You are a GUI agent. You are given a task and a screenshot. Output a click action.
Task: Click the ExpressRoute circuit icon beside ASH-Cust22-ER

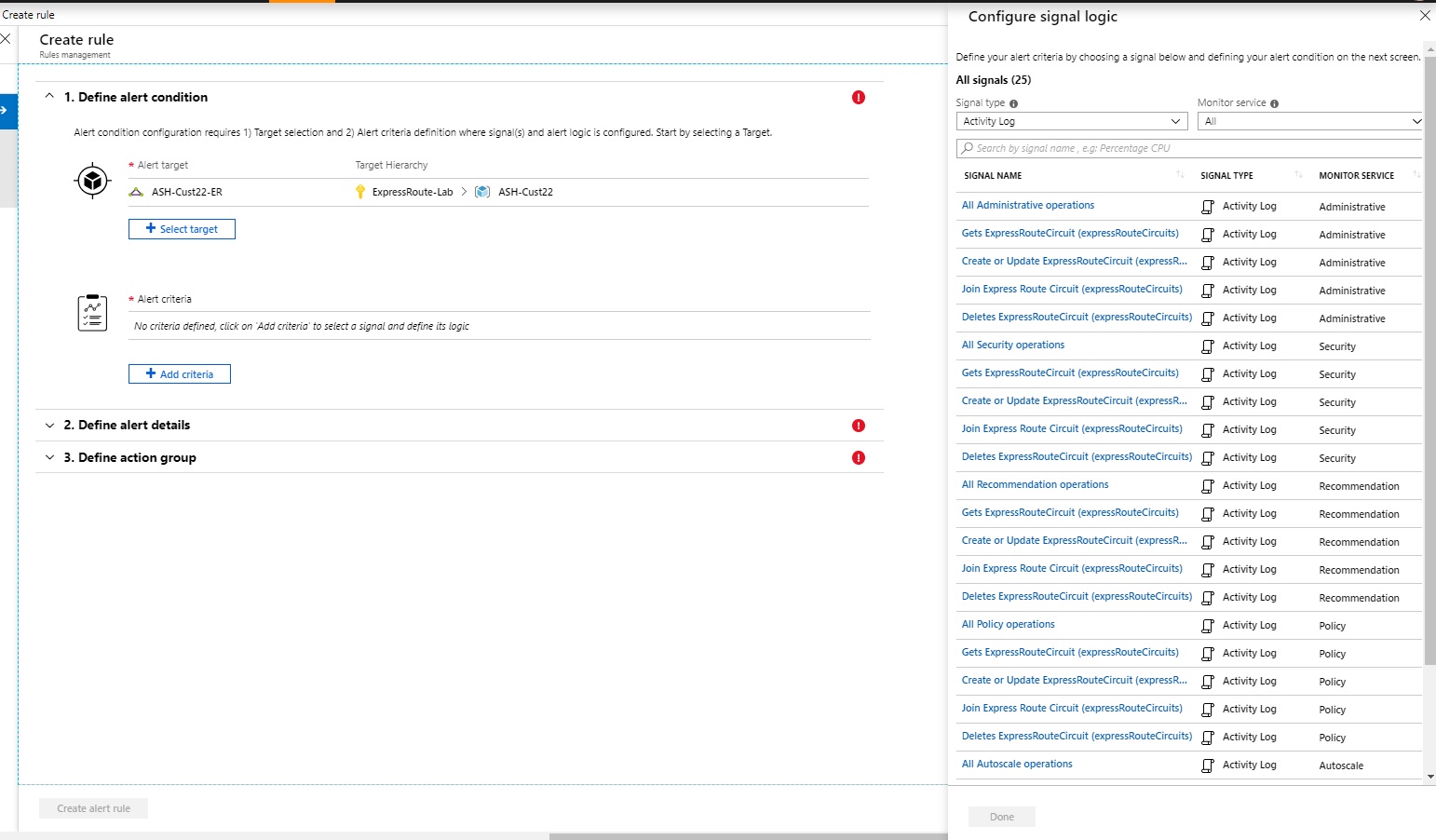(x=136, y=192)
